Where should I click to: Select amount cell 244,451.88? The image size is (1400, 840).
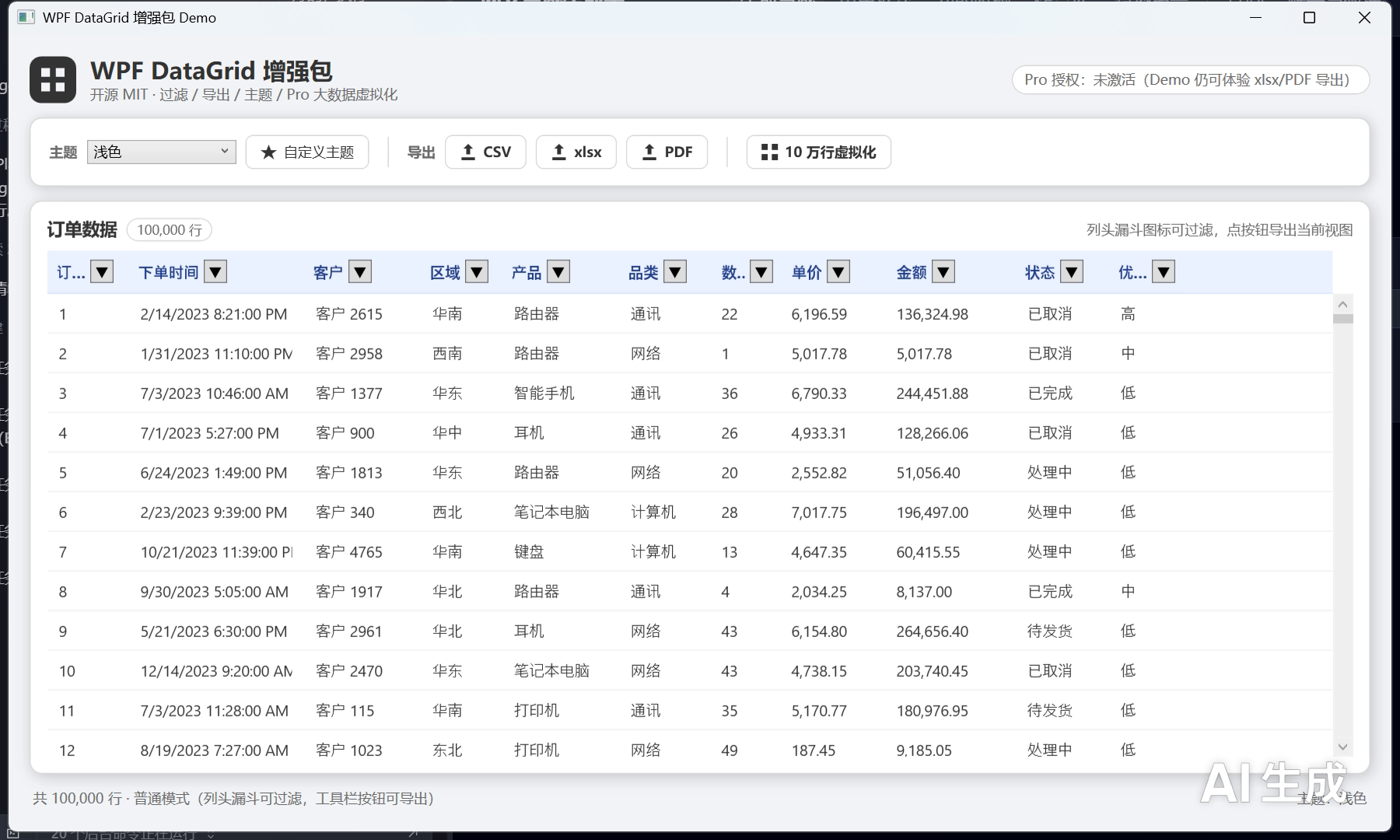click(933, 394)
